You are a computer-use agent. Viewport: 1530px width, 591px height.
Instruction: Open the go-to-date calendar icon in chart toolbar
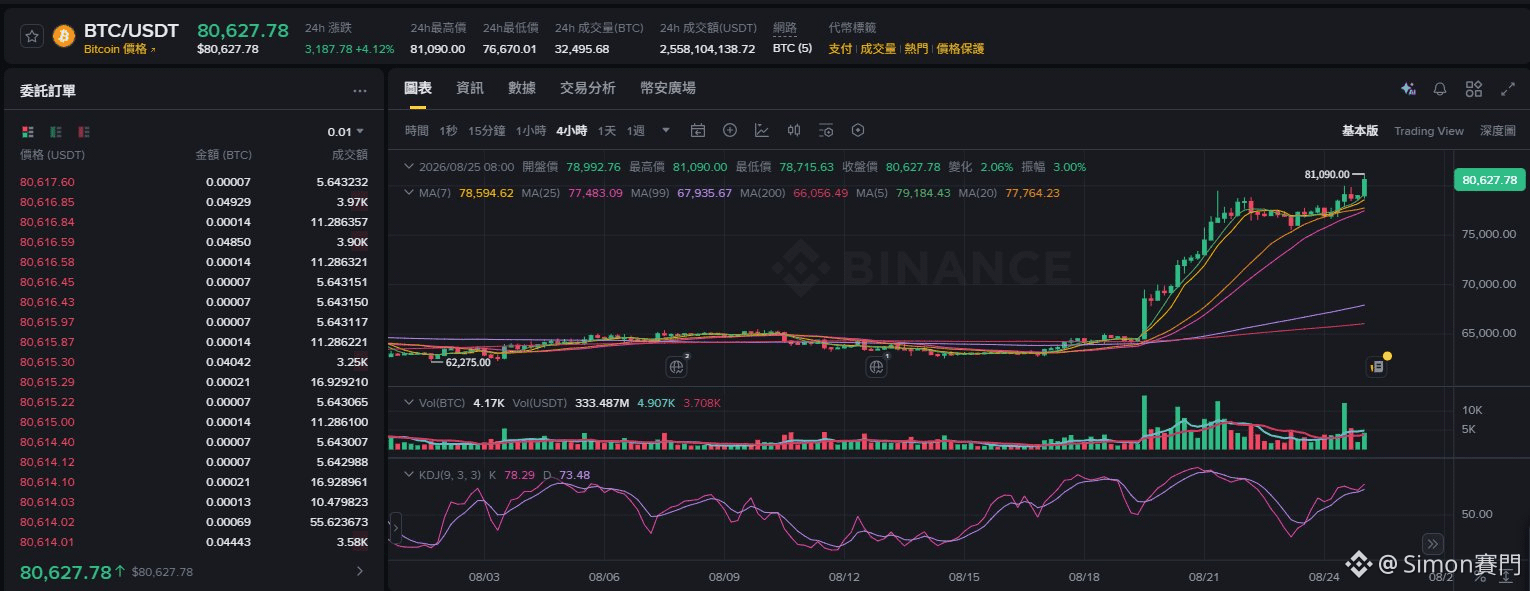[x=698, y=130]
